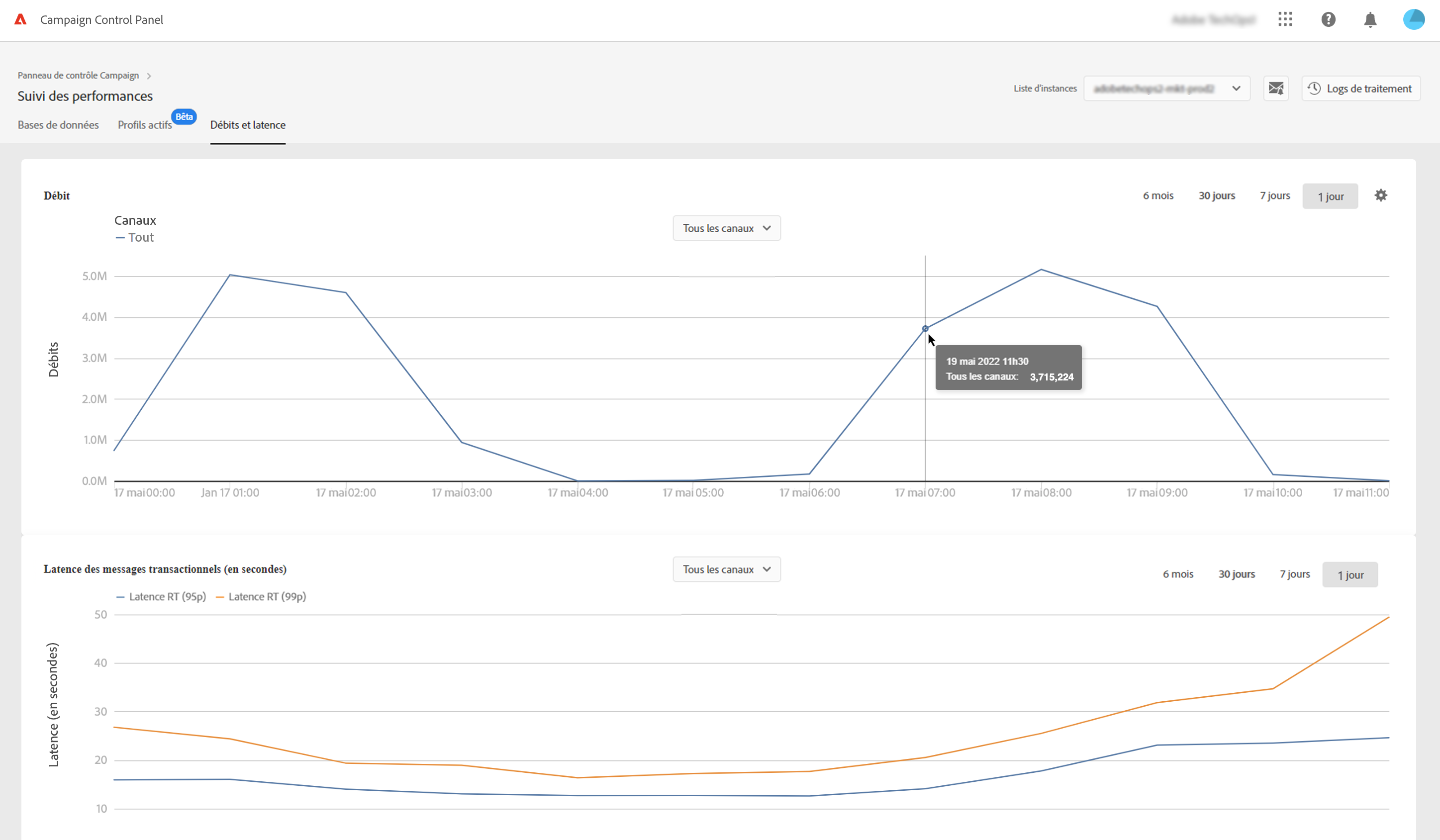Open the user profile avatar
Viewport: 1440px width, 840px height.
(1413, 19)
